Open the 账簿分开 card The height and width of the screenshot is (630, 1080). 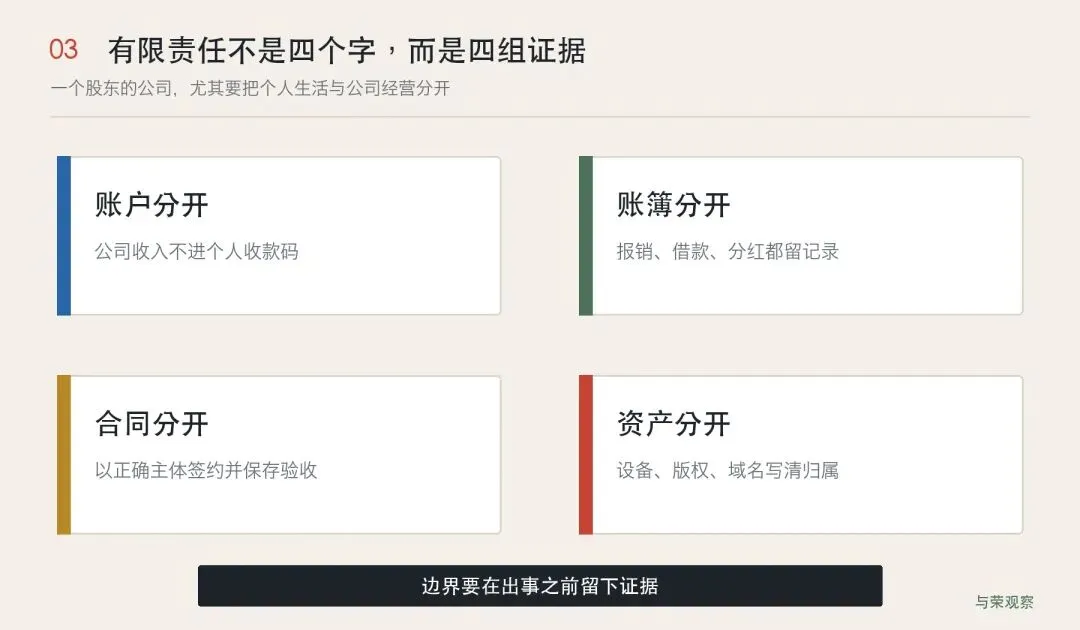[x=801, y=235]
